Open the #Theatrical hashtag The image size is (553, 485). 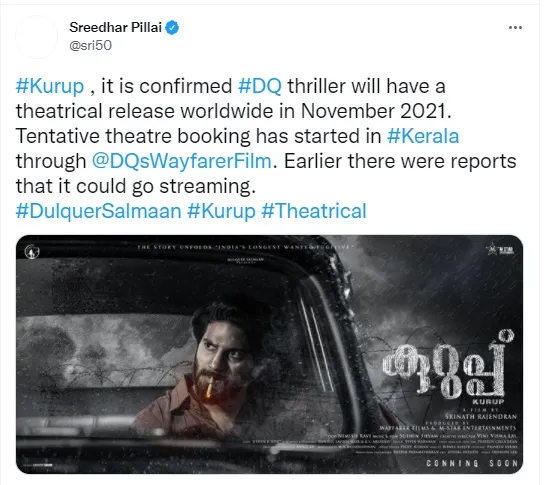point(314,211)
